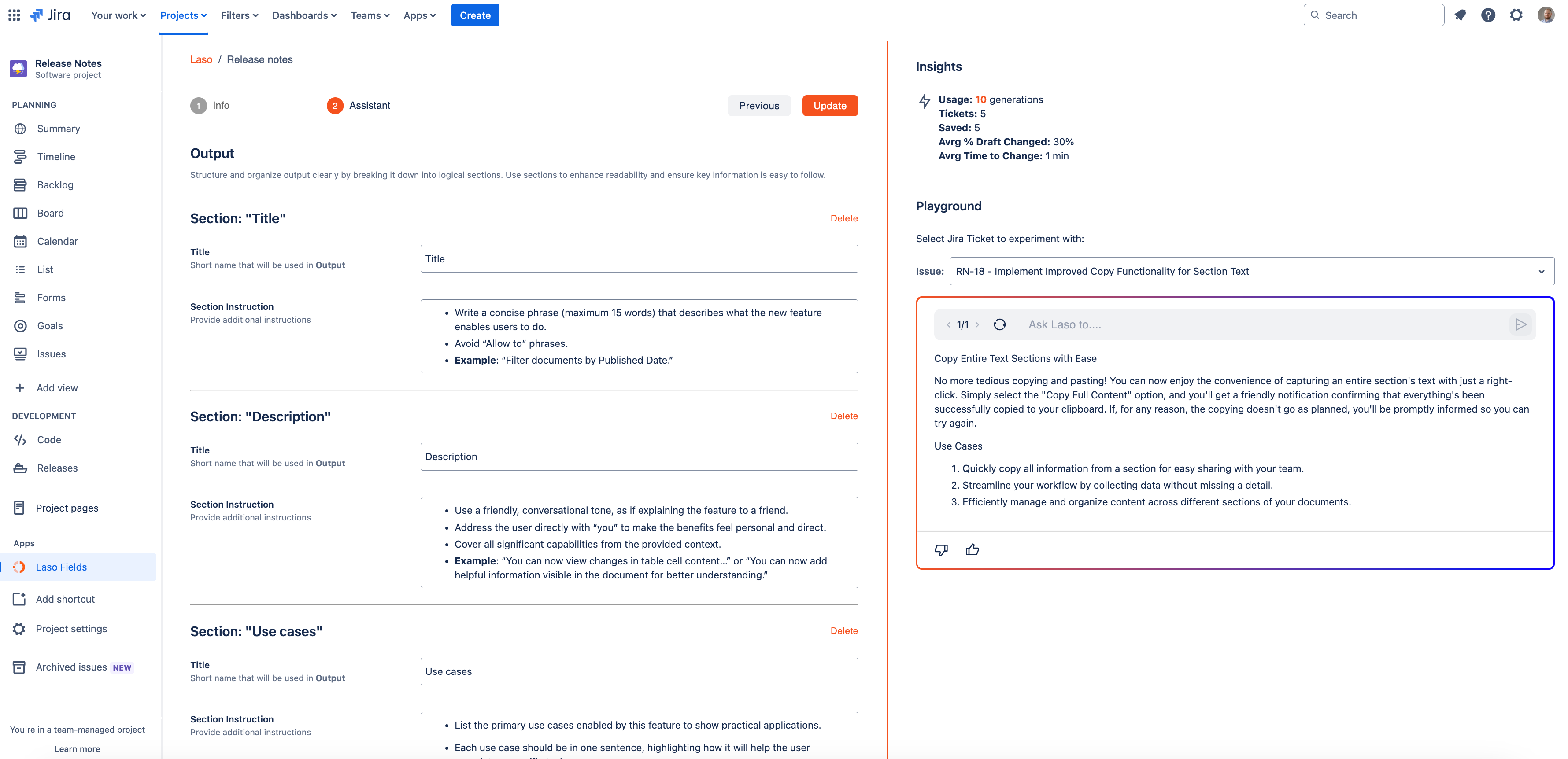Open Laso Fields app in sidebar
1568x759 pixels.
click(x=61, y=567)
